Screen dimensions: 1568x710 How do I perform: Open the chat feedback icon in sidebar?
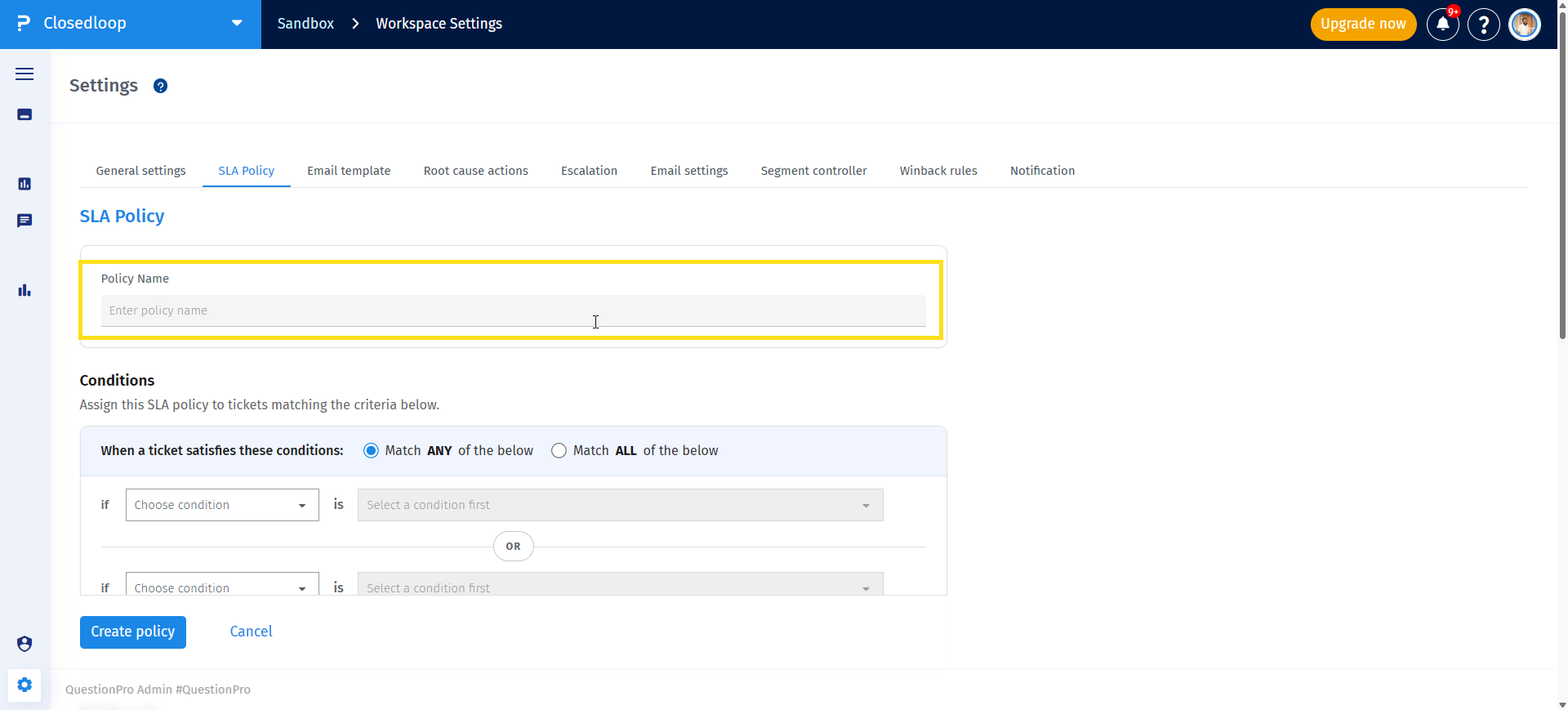tap(24, 221)
